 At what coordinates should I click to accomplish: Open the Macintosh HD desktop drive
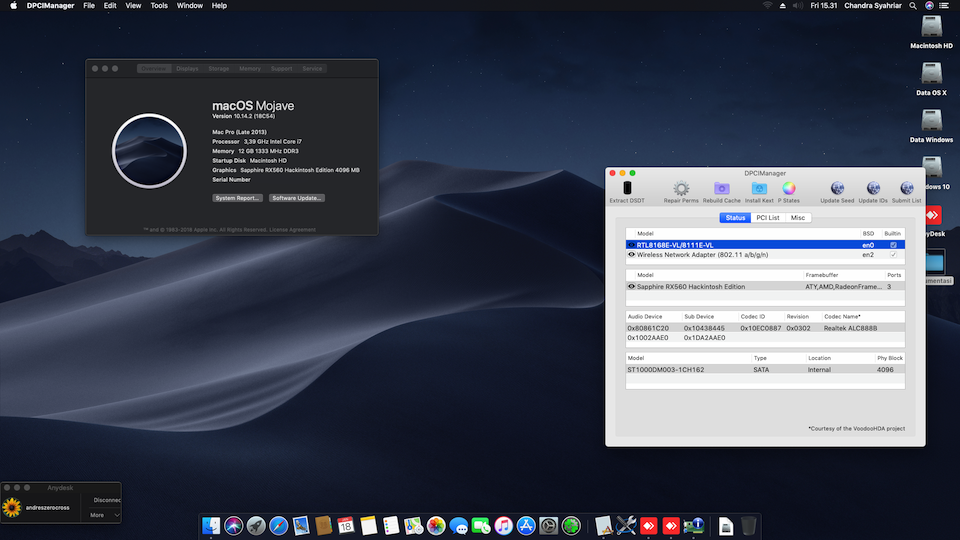(x=931, y=27)
